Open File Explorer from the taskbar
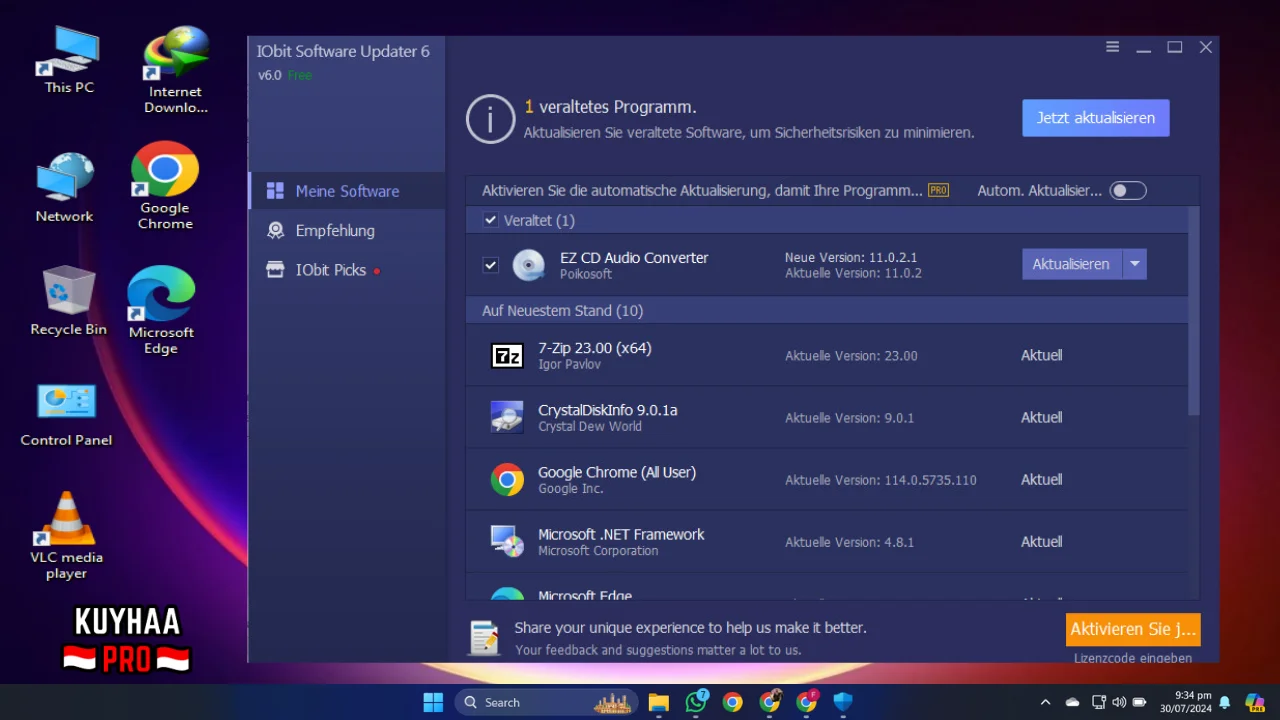 [658, 702]
